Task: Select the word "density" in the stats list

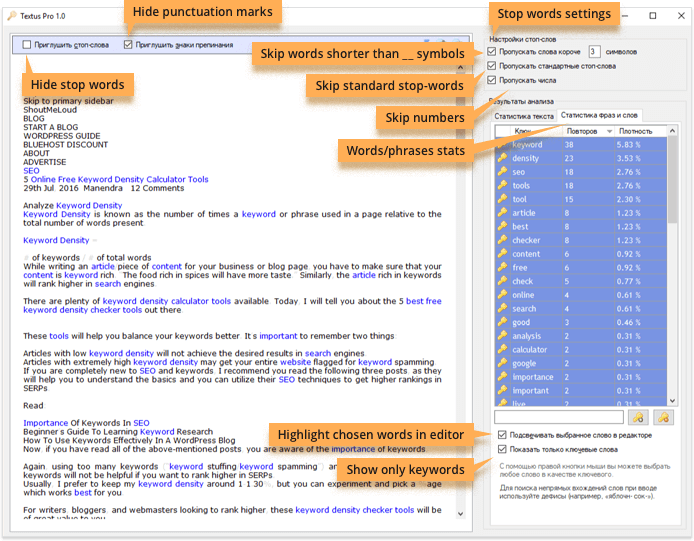Action: coord(525,158)
